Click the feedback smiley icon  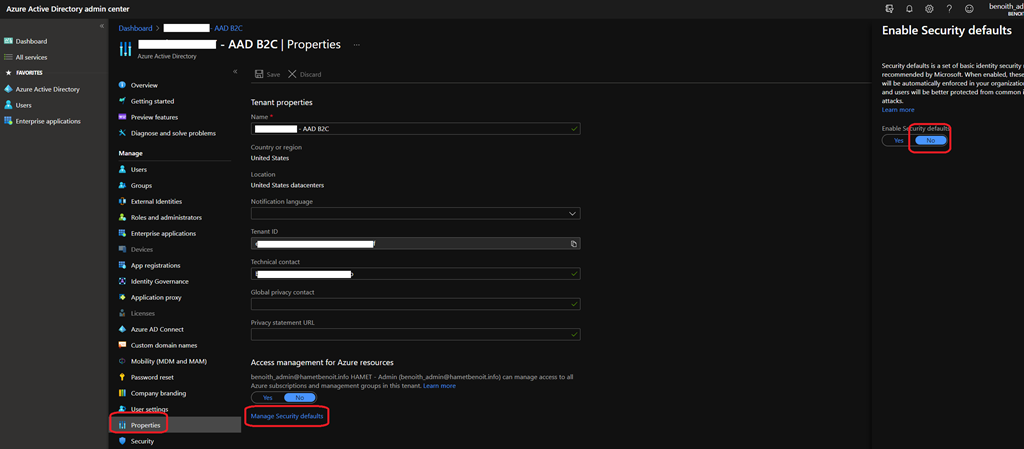click(x=969, y=9)
